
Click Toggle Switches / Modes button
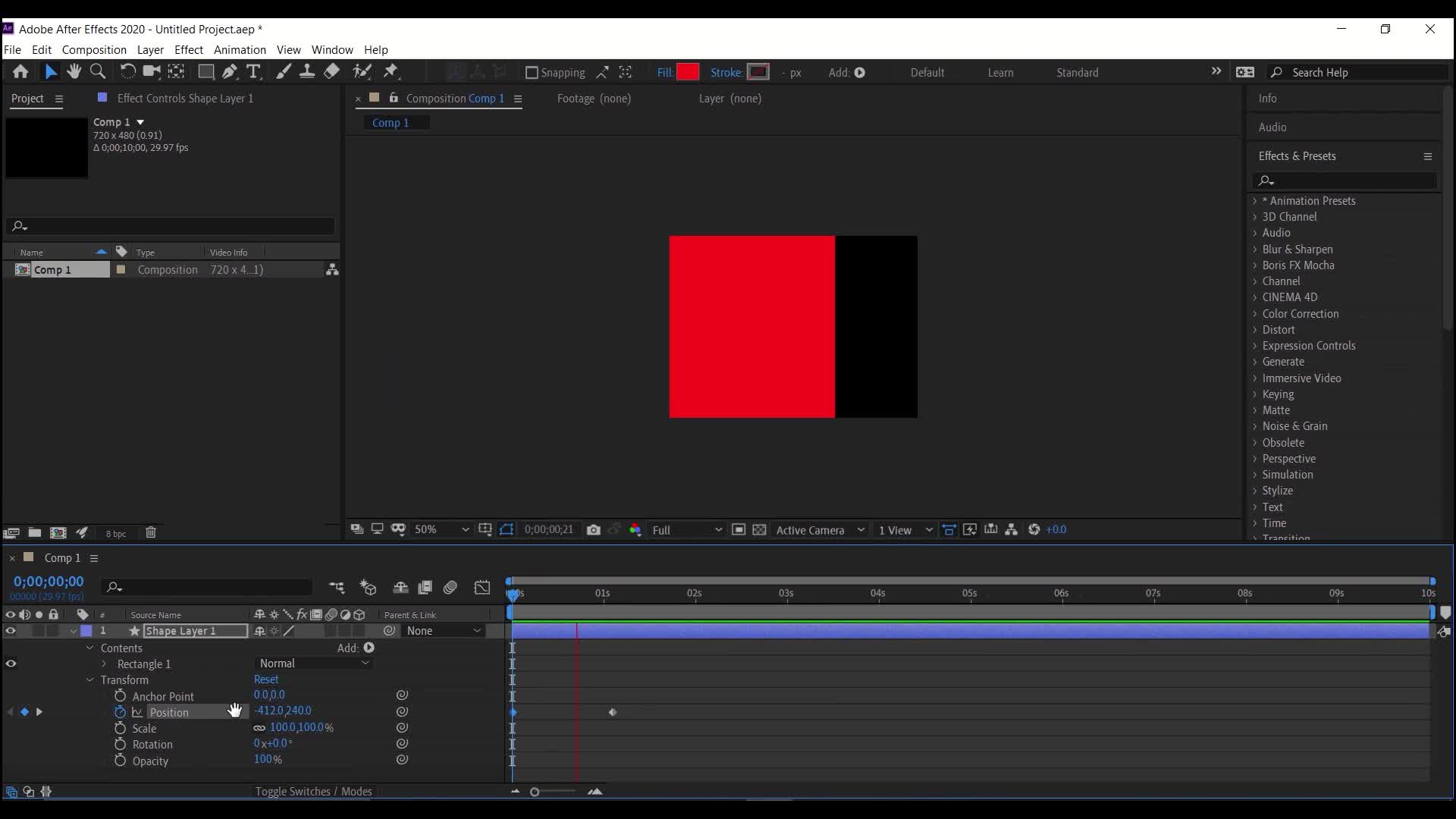[x=313, y=792]
